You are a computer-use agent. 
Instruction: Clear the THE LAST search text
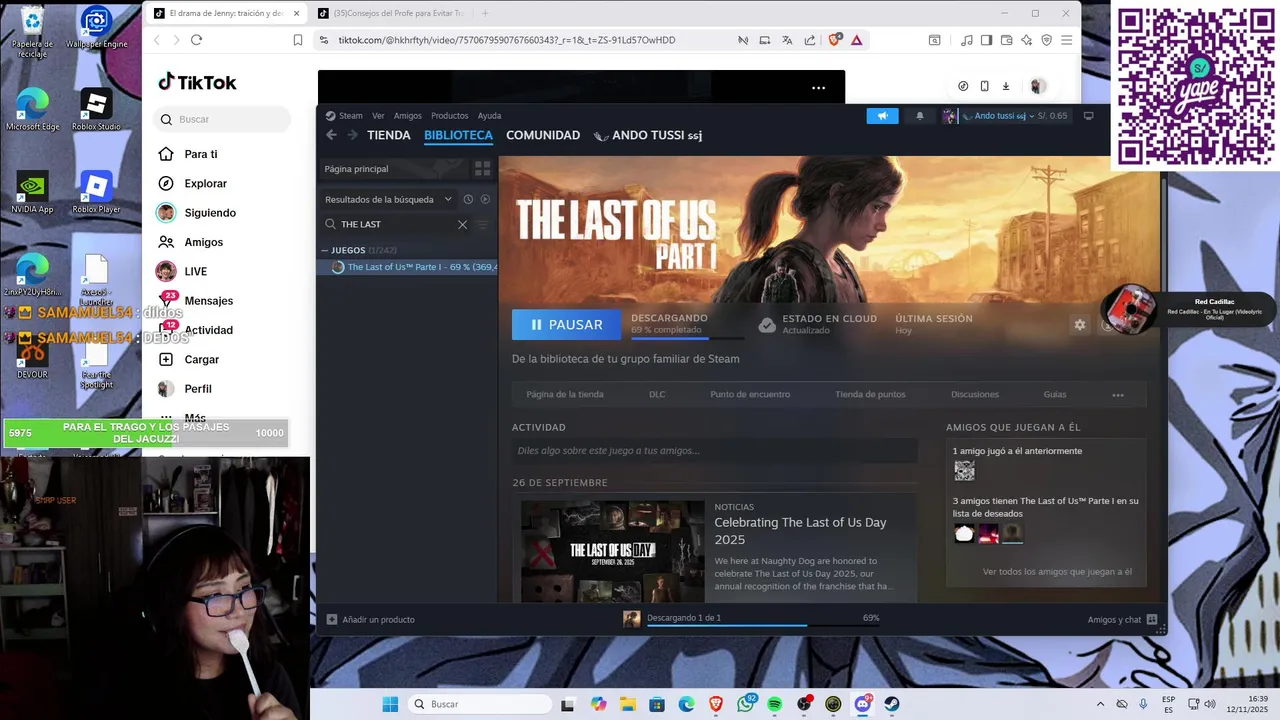coord(462,224)
